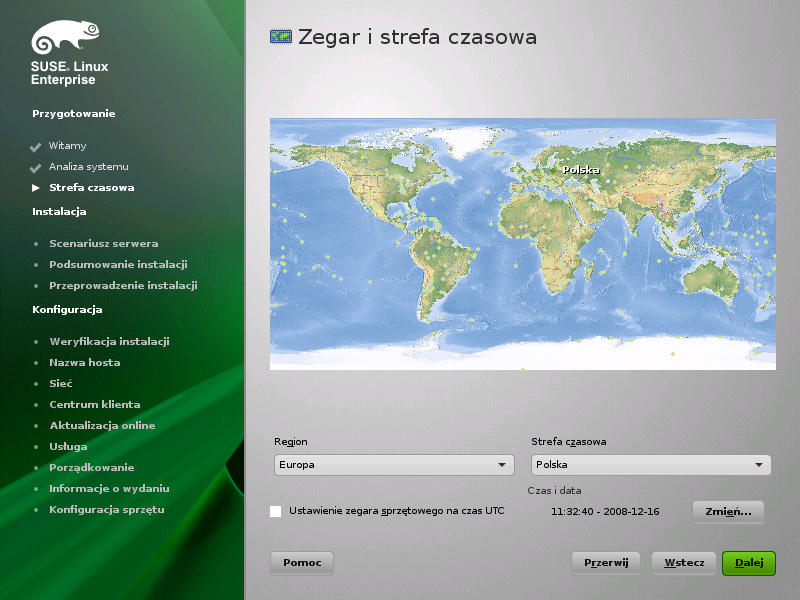The image size is (800, 600).
Task: Select the Porządkowanie step
Action: click(x=92, y=467)
